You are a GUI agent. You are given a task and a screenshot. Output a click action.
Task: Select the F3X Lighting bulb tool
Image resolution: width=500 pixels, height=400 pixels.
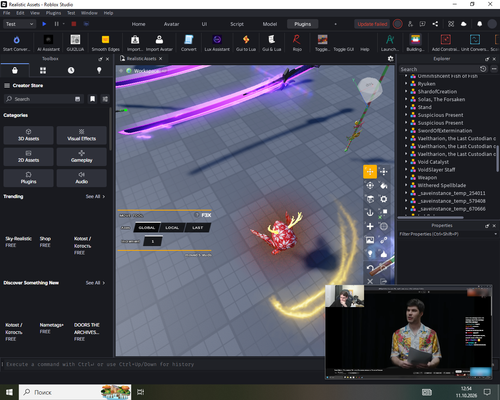point(370,254)
